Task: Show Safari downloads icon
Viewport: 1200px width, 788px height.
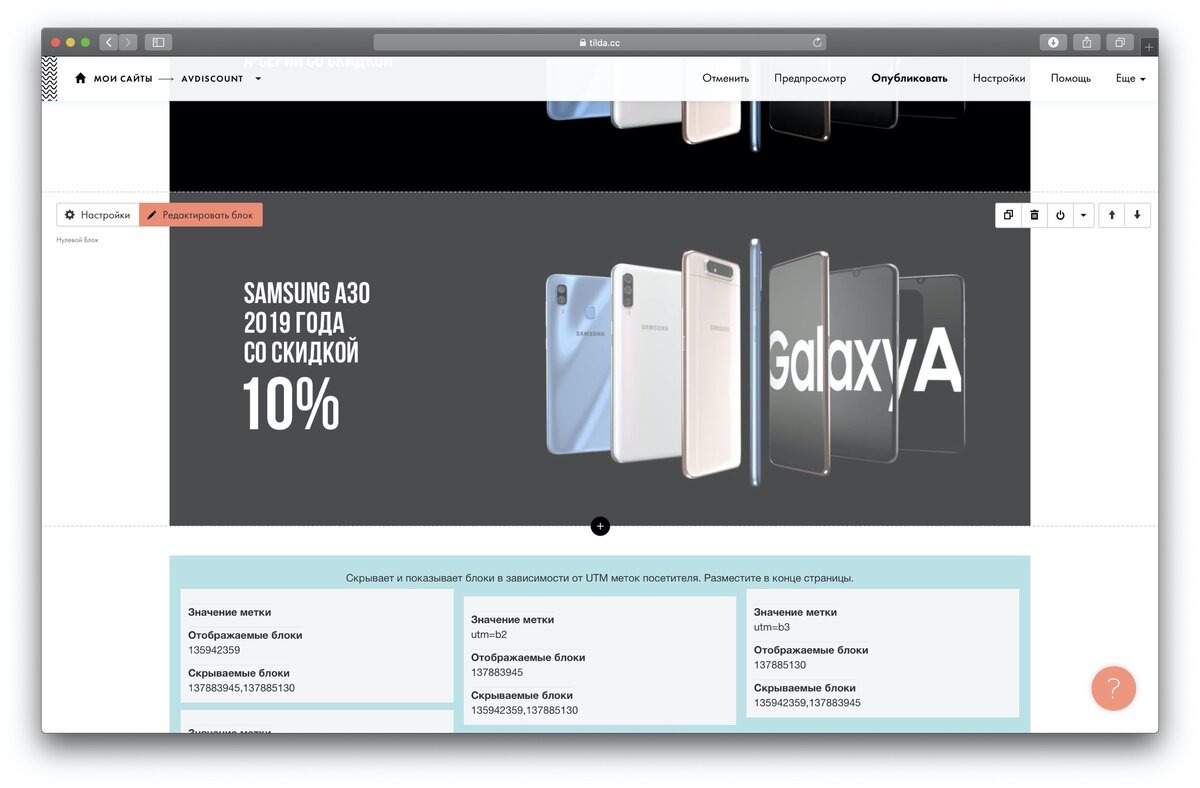Action: click(x=1053, y=42)
